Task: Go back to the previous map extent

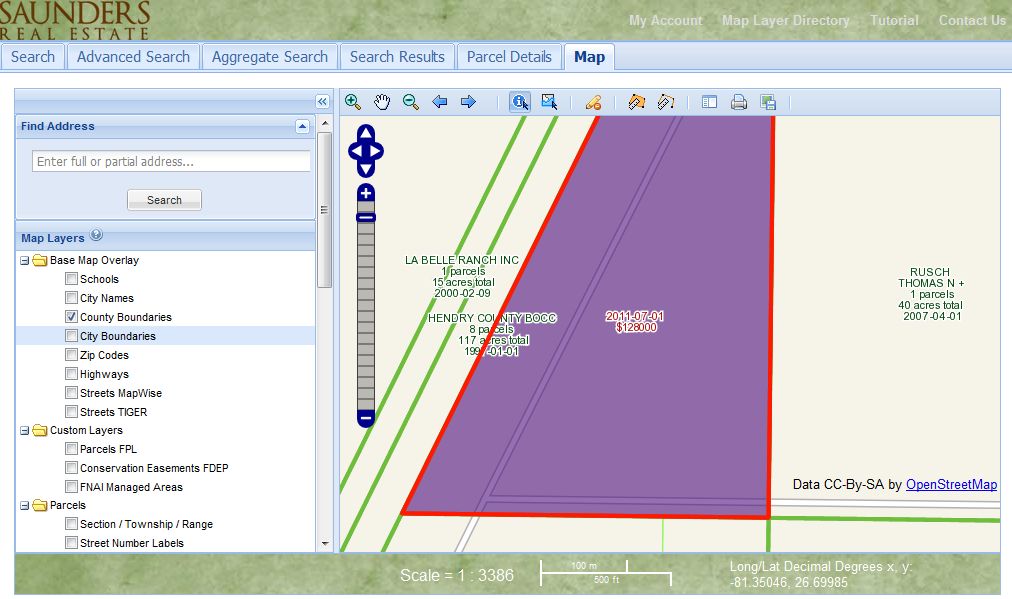Action: tap(439, 101)
